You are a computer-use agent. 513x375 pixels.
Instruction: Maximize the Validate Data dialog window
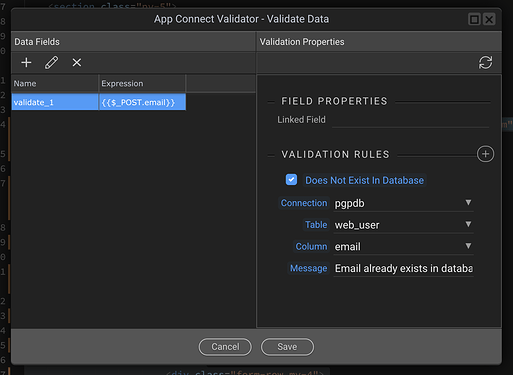coord(474,19)
